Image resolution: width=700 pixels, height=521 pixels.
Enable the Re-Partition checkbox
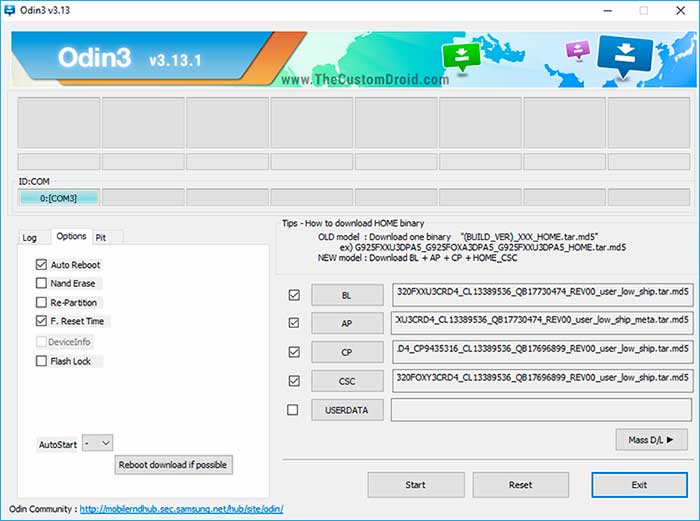click(x=41, y=303)
